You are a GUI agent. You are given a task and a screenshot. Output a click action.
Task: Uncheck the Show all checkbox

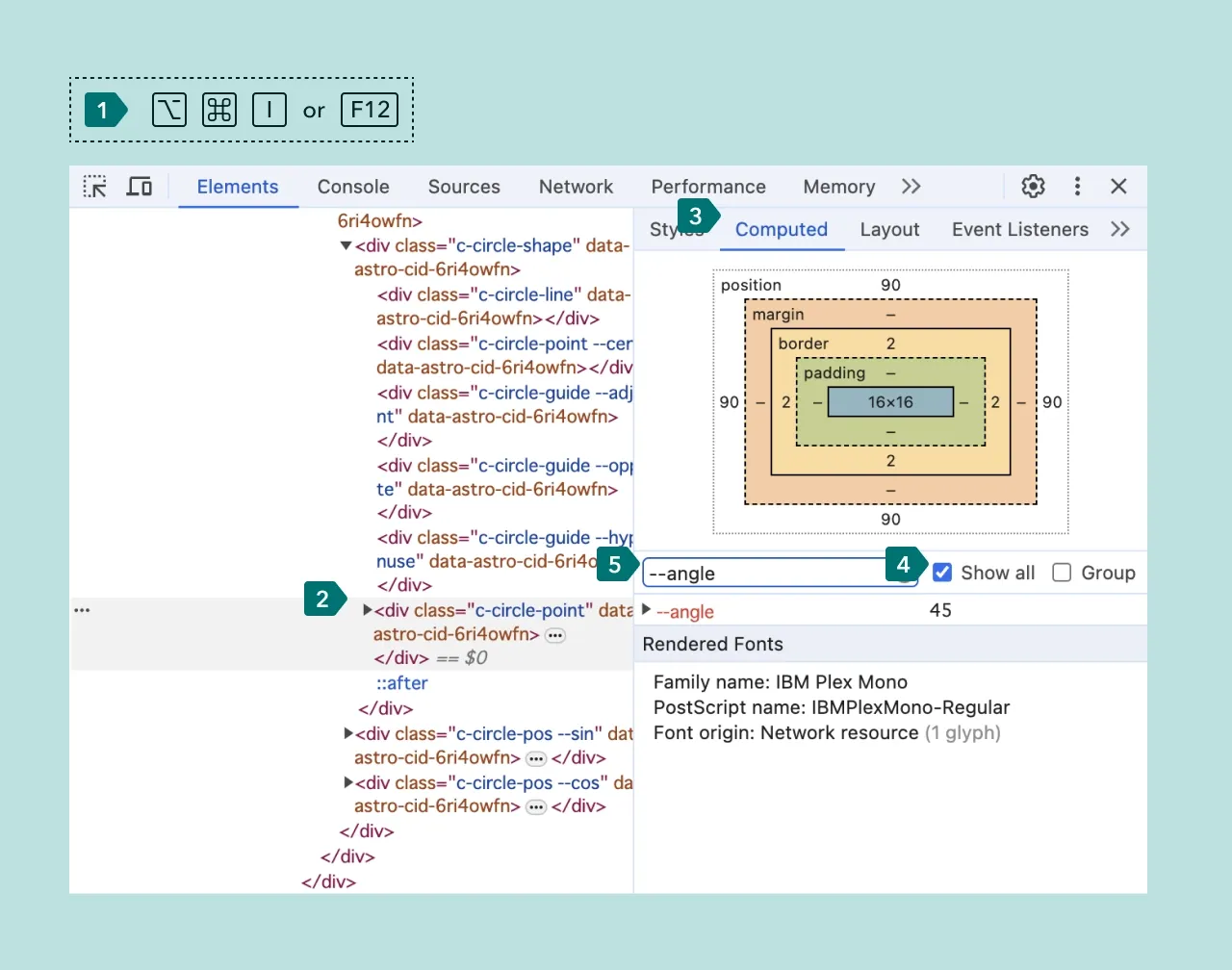(943, 573)
